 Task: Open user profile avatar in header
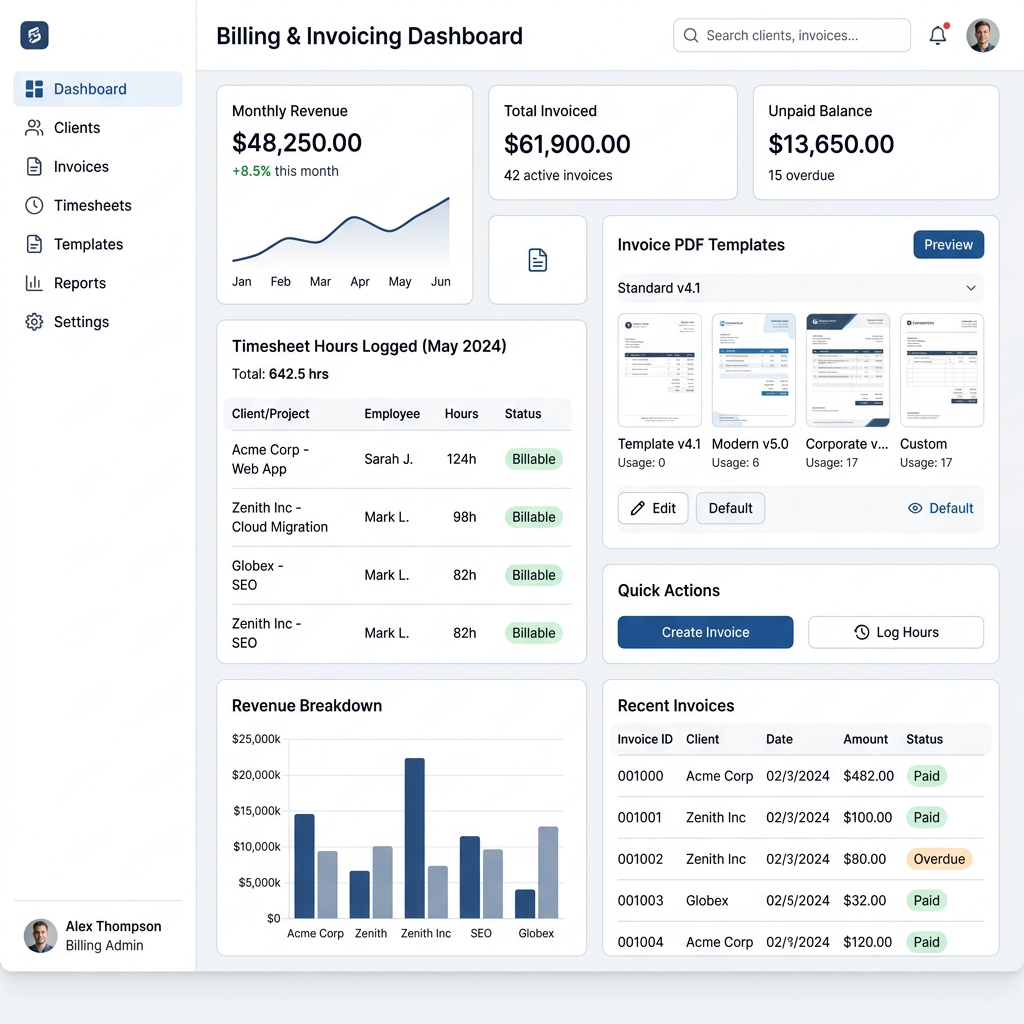(982, 36)
